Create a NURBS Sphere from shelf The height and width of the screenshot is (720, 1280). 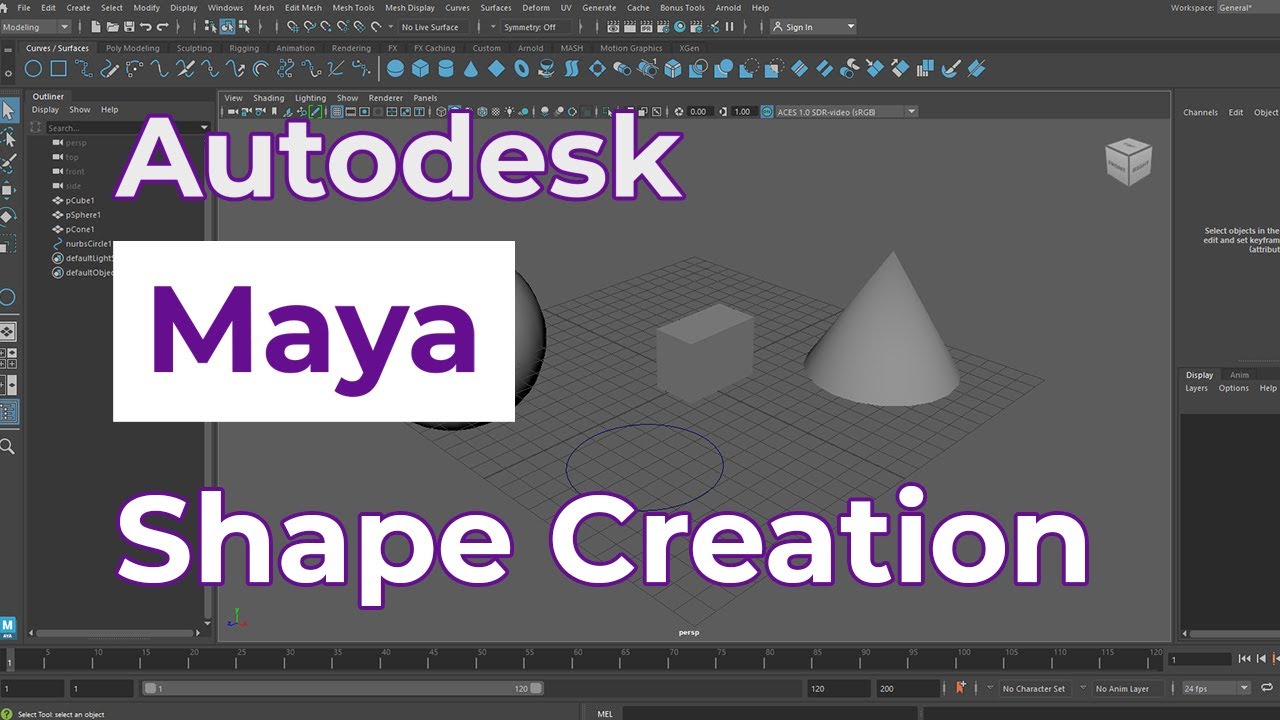pyautogui.click(x=395, y=68)
